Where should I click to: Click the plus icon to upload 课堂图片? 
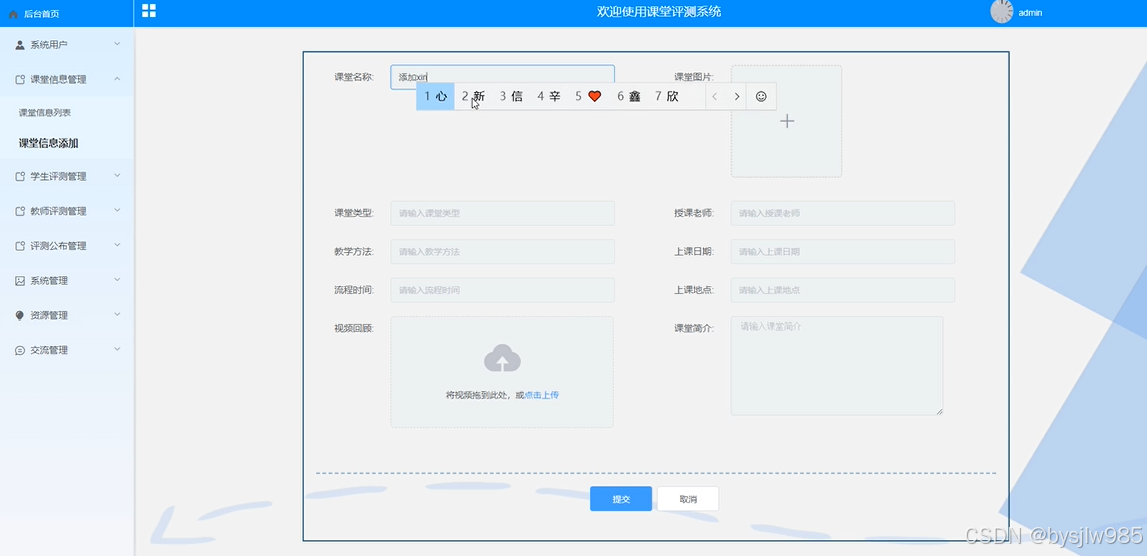tap(786, 121)
